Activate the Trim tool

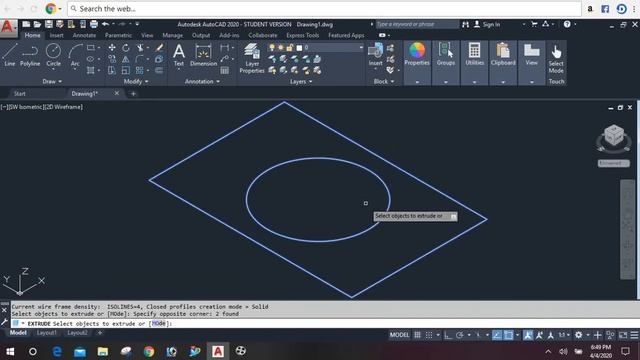point(140,48)
